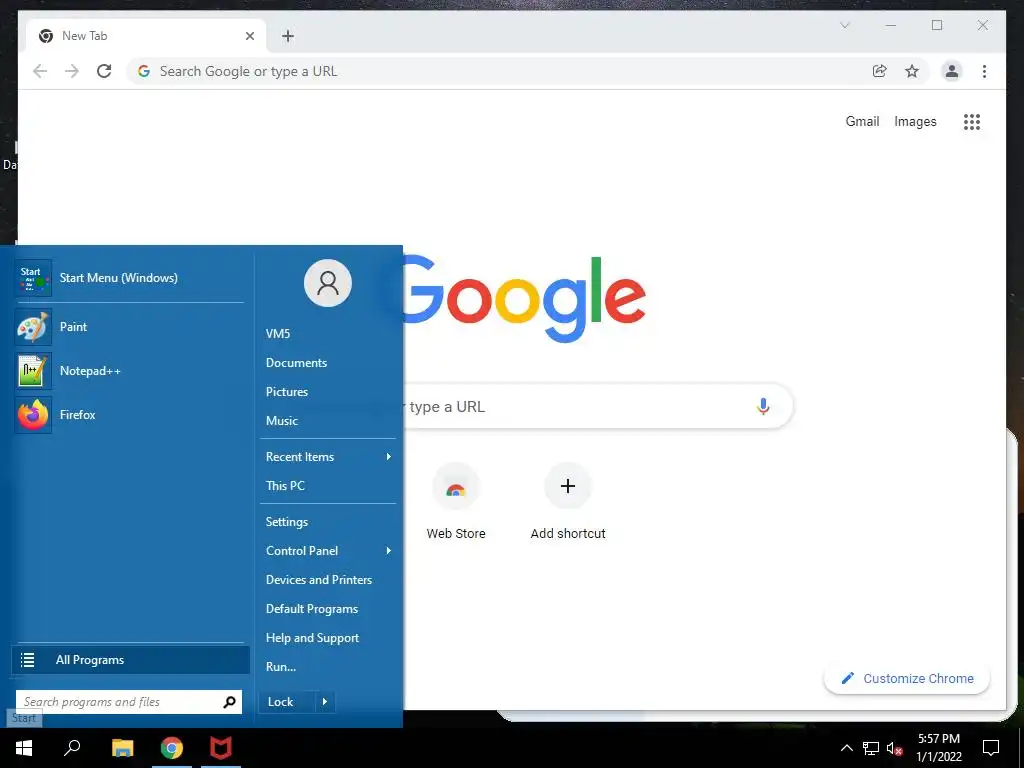Open File Explorer from the taskbar
This screenshot has height=768, width=1024.
click(x=122, y=748)
